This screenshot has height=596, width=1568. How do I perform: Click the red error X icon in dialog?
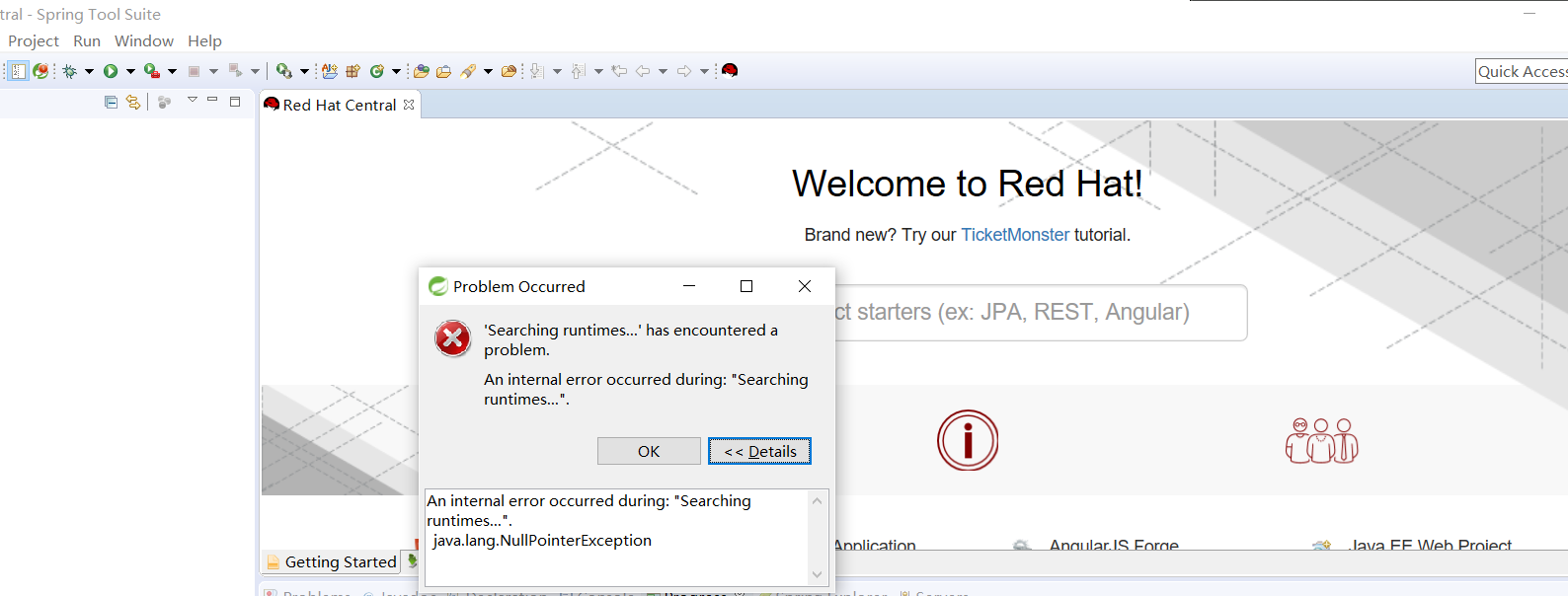click(x=453, y=338)
